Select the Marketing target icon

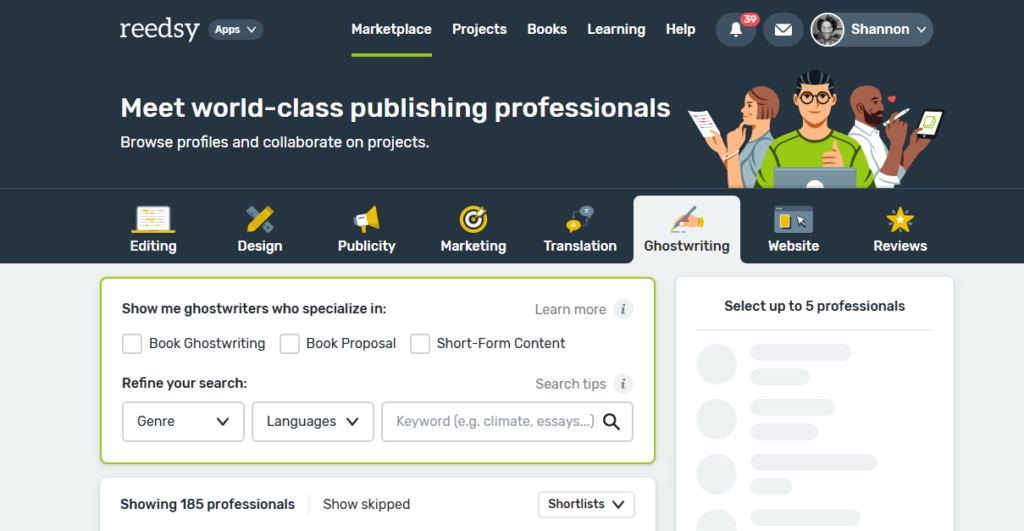click(x=473, y=219)
